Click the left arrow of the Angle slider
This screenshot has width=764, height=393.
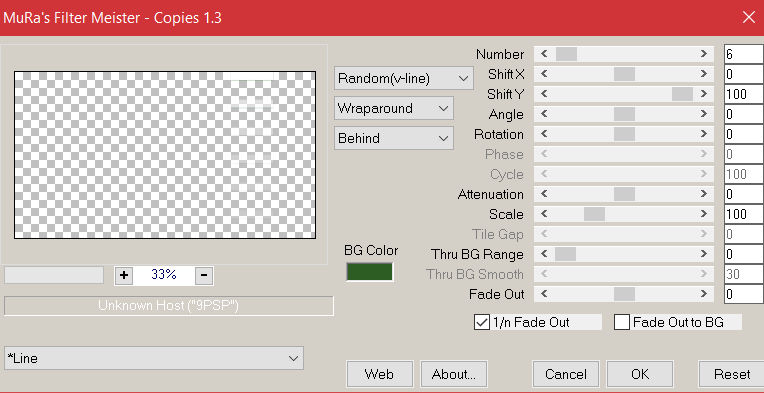pyautogui.click(x=545, y=114)
